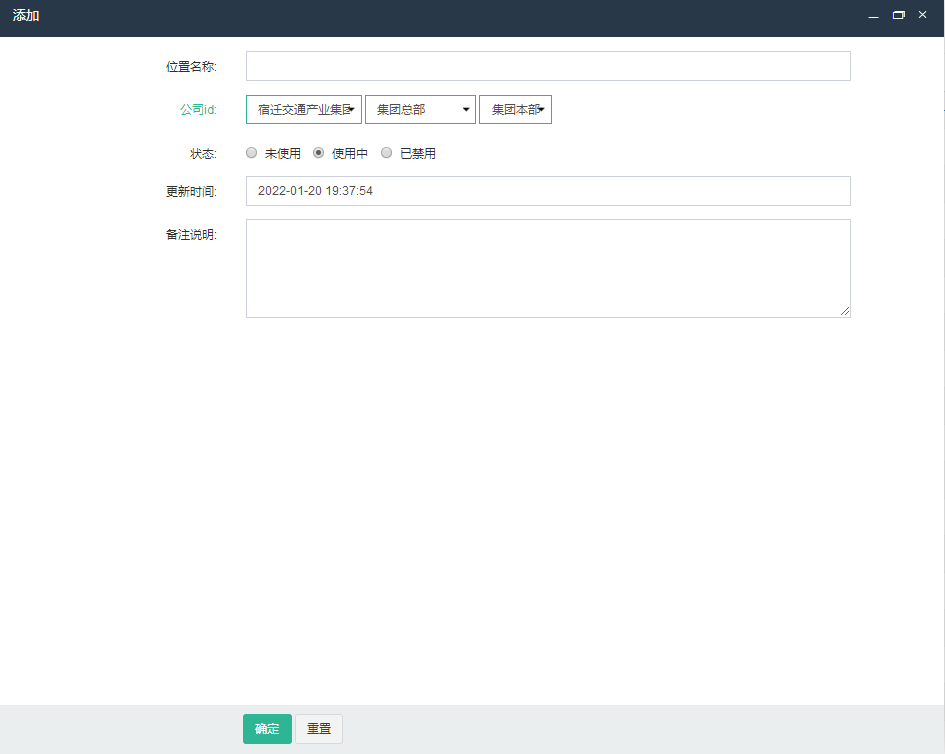Click the 状态 field label
Viewport: 945px width, 754px height.
point(203,154)
